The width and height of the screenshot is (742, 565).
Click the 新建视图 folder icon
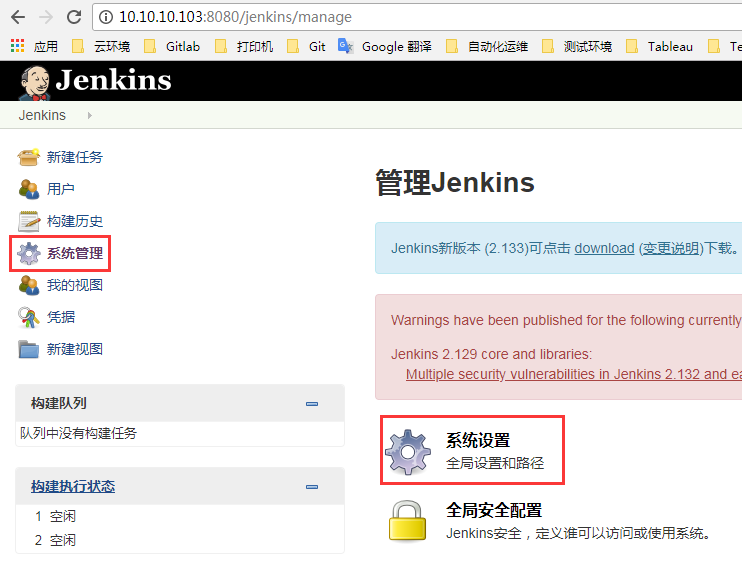point(28,349)
